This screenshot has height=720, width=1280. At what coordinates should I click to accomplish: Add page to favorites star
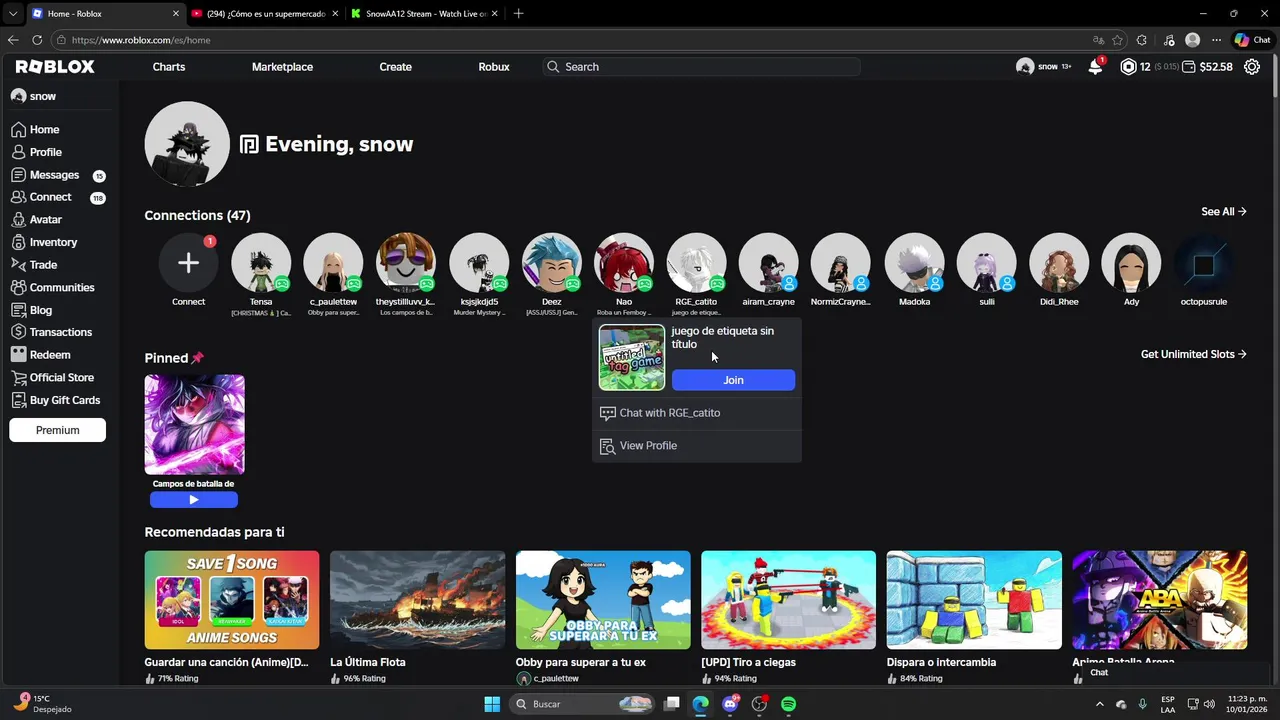pyautogui.click(x=1117, y=40)
